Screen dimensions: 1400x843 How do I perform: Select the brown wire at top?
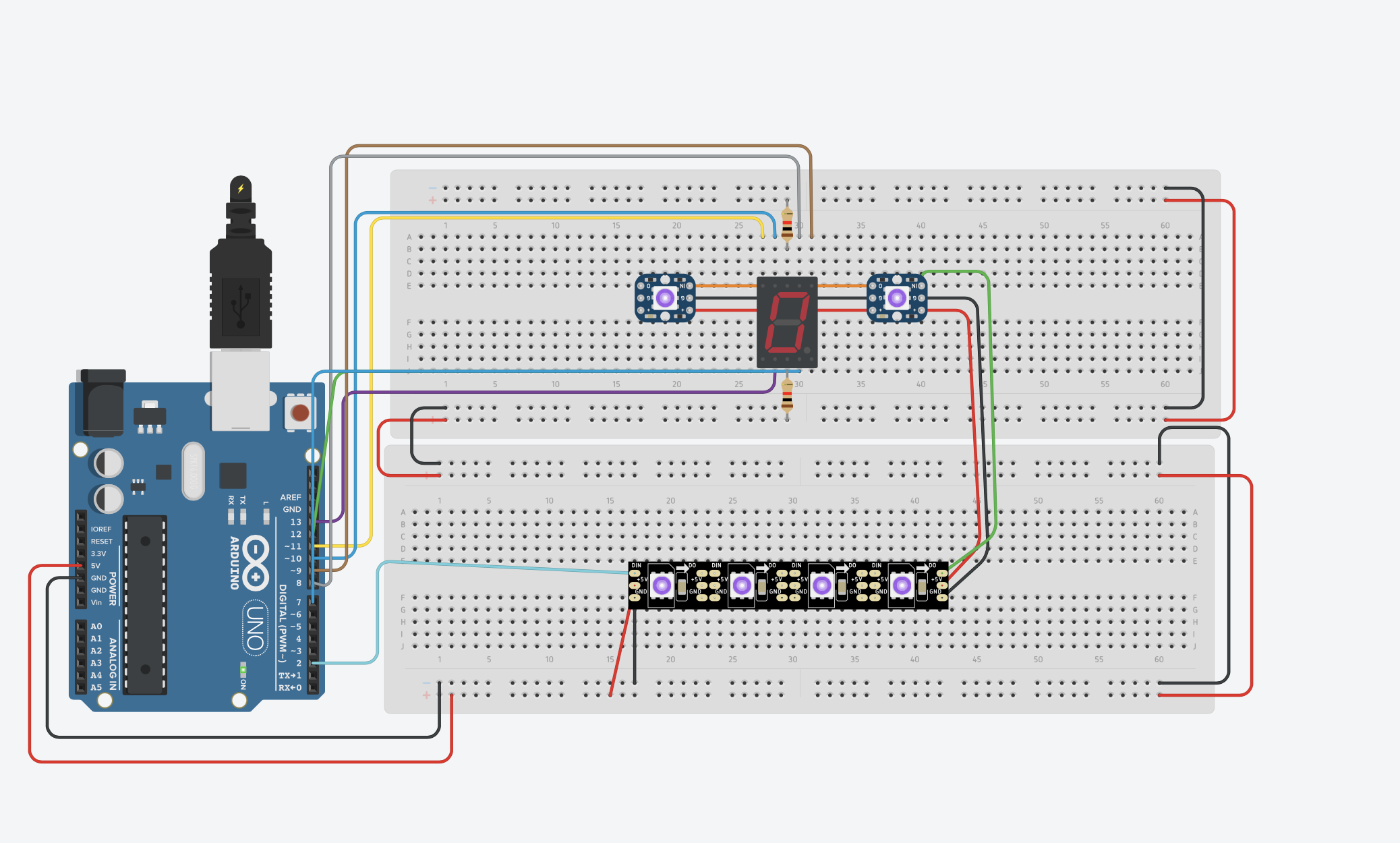(573, 146)
